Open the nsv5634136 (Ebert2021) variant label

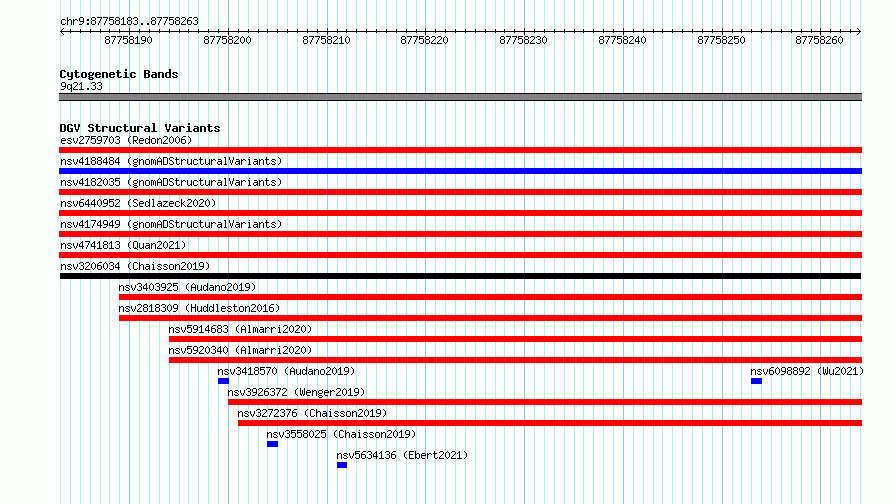tap(402, 455)
